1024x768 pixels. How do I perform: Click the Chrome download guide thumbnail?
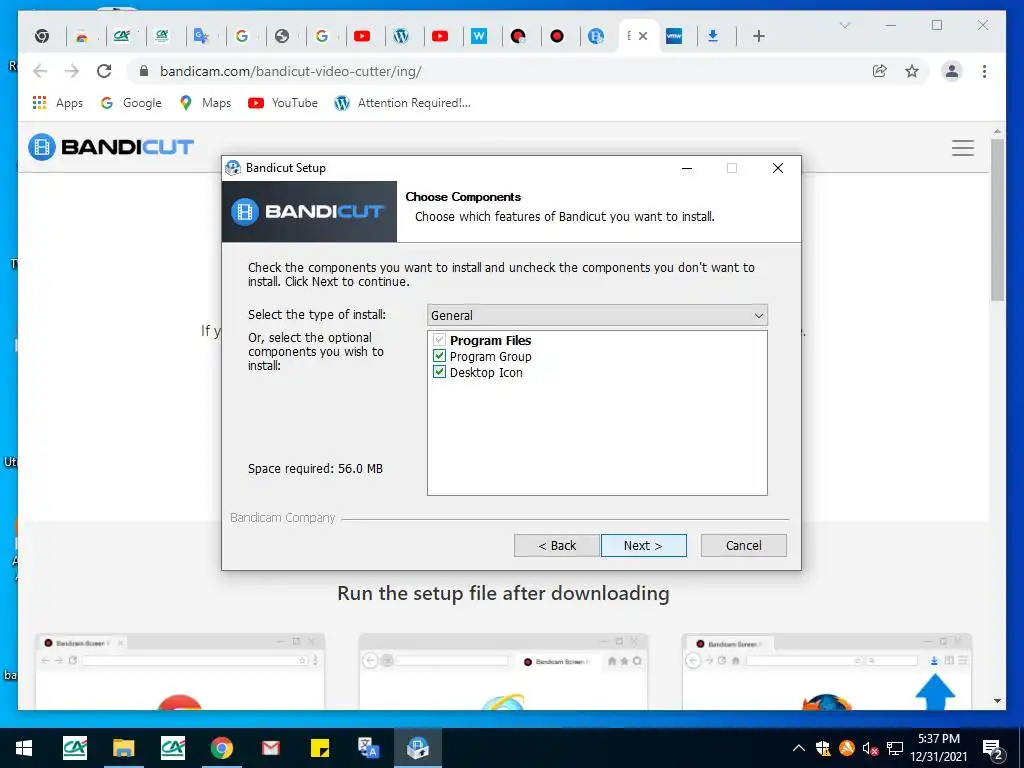pos(180,671)
